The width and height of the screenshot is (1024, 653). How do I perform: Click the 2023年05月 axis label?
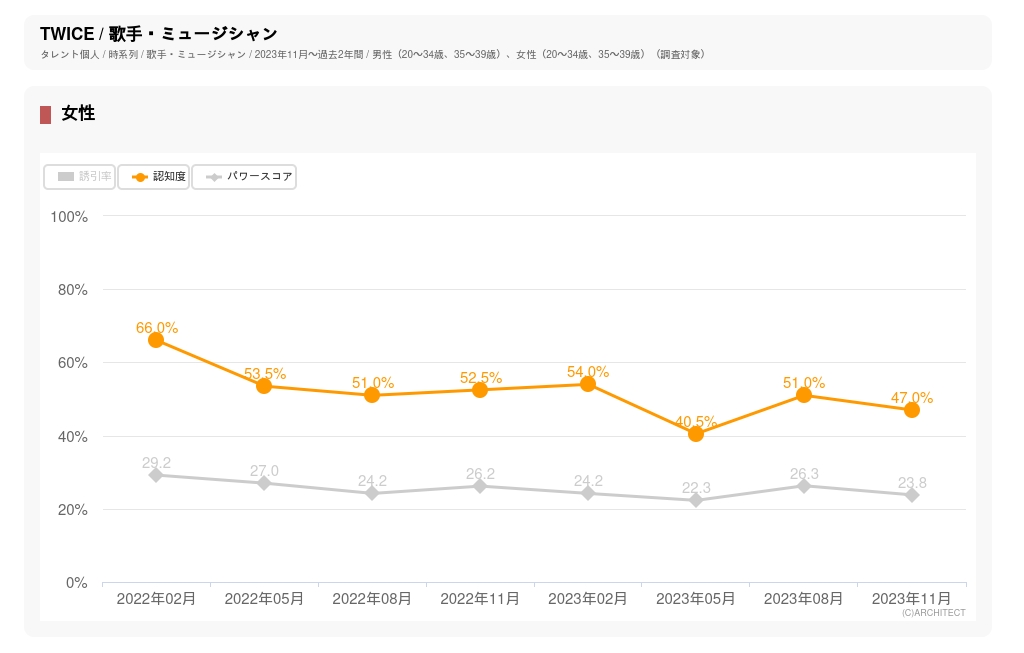pyautogui.click(x=696, y=599)
